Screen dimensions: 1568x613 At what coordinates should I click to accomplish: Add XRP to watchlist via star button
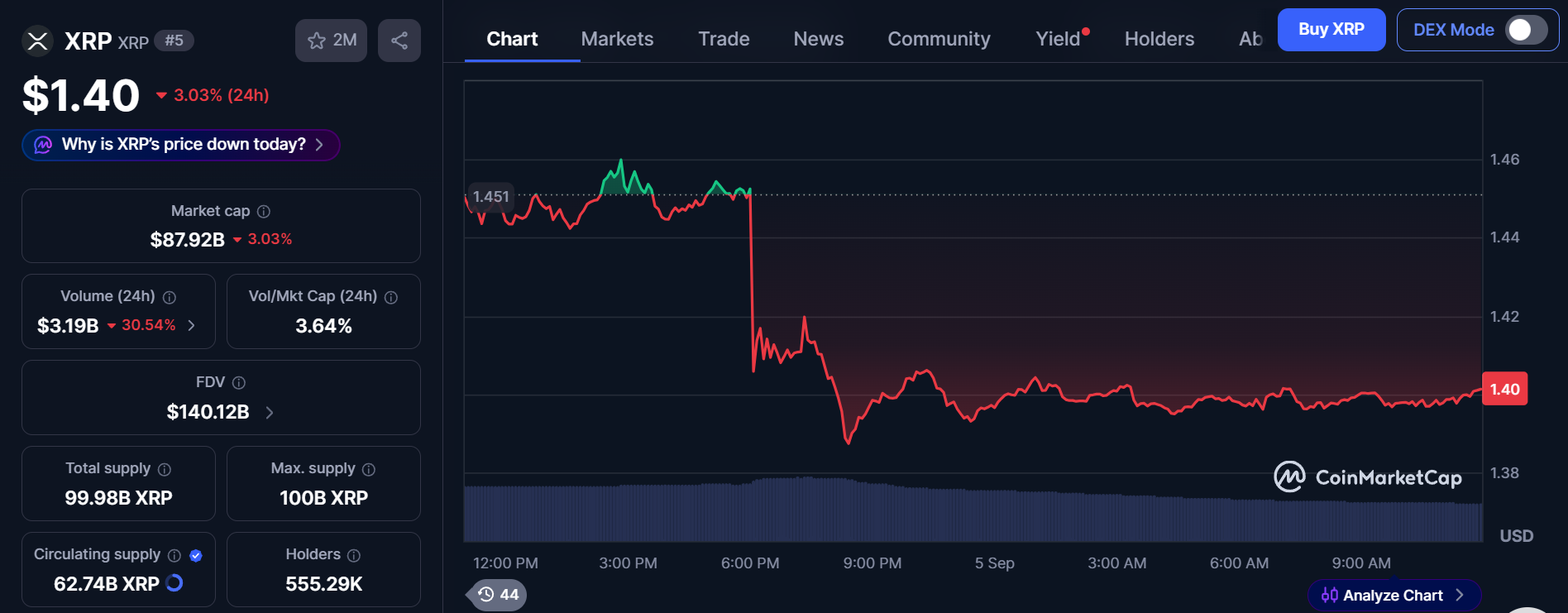point(331,41)
